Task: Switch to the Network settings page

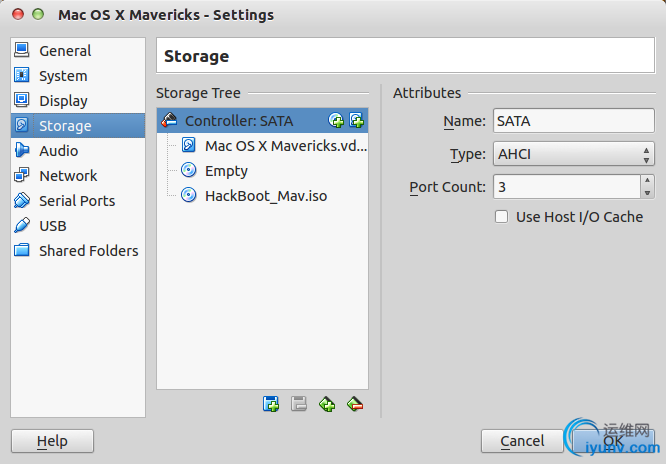Action: point(68,176)
